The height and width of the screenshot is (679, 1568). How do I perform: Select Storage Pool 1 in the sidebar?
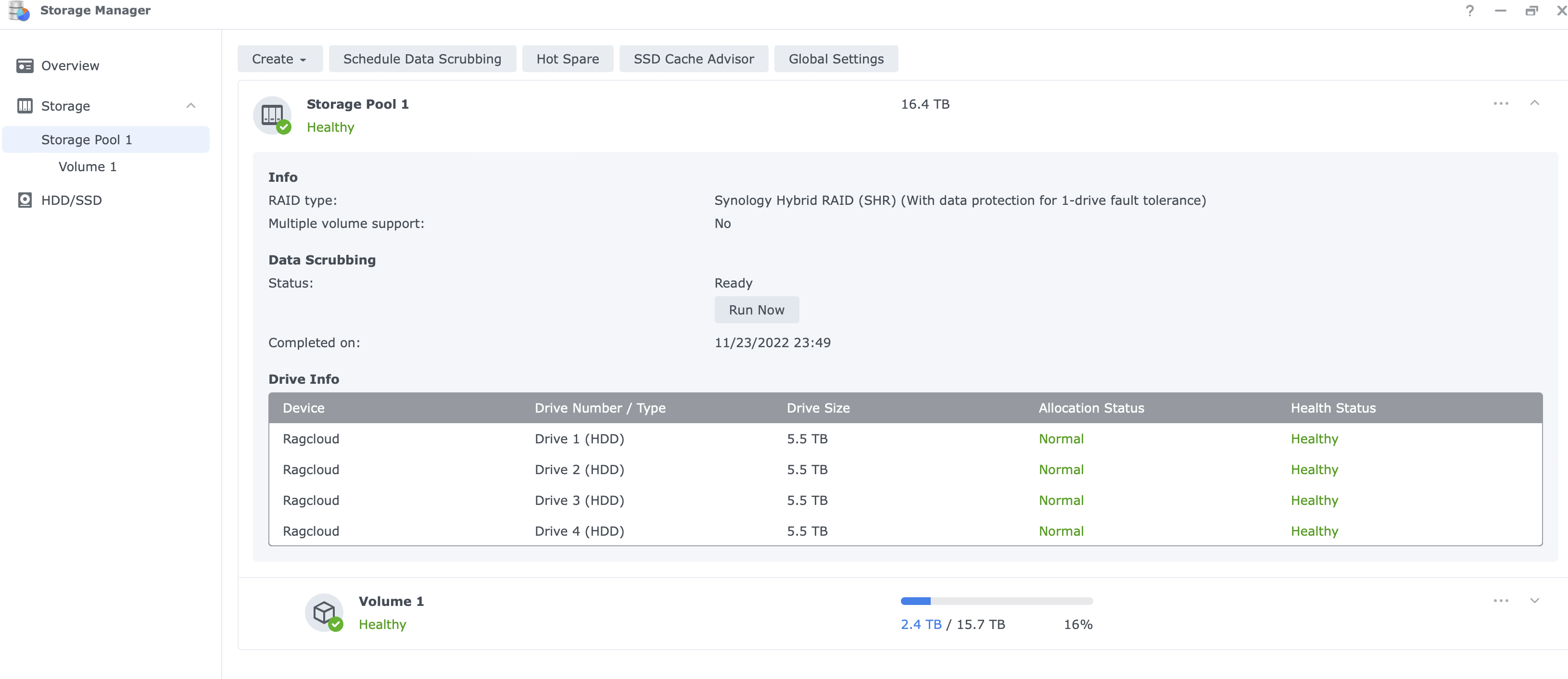87,139
